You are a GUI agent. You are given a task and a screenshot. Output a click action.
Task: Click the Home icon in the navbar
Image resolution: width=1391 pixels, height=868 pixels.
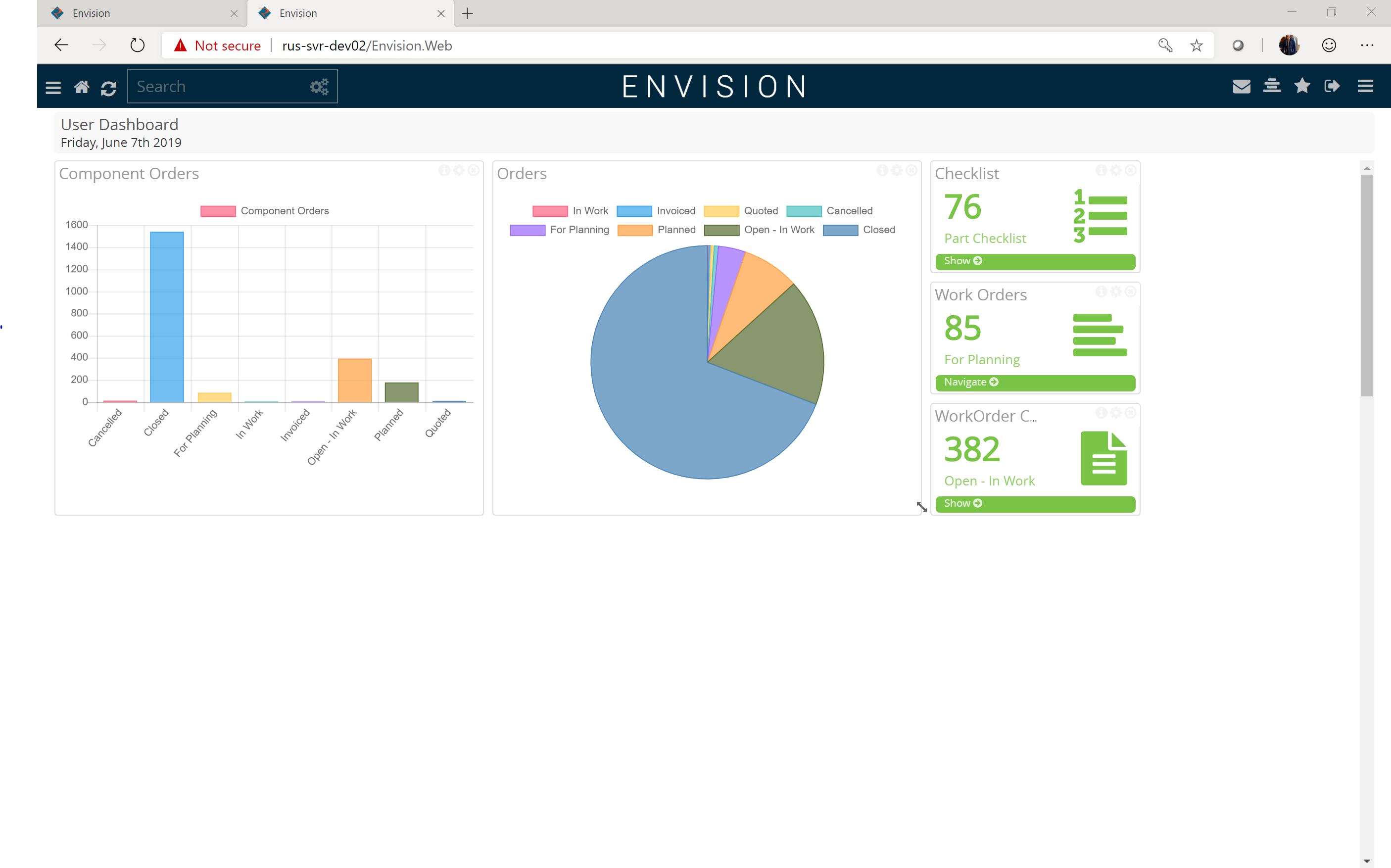(82, 86)
